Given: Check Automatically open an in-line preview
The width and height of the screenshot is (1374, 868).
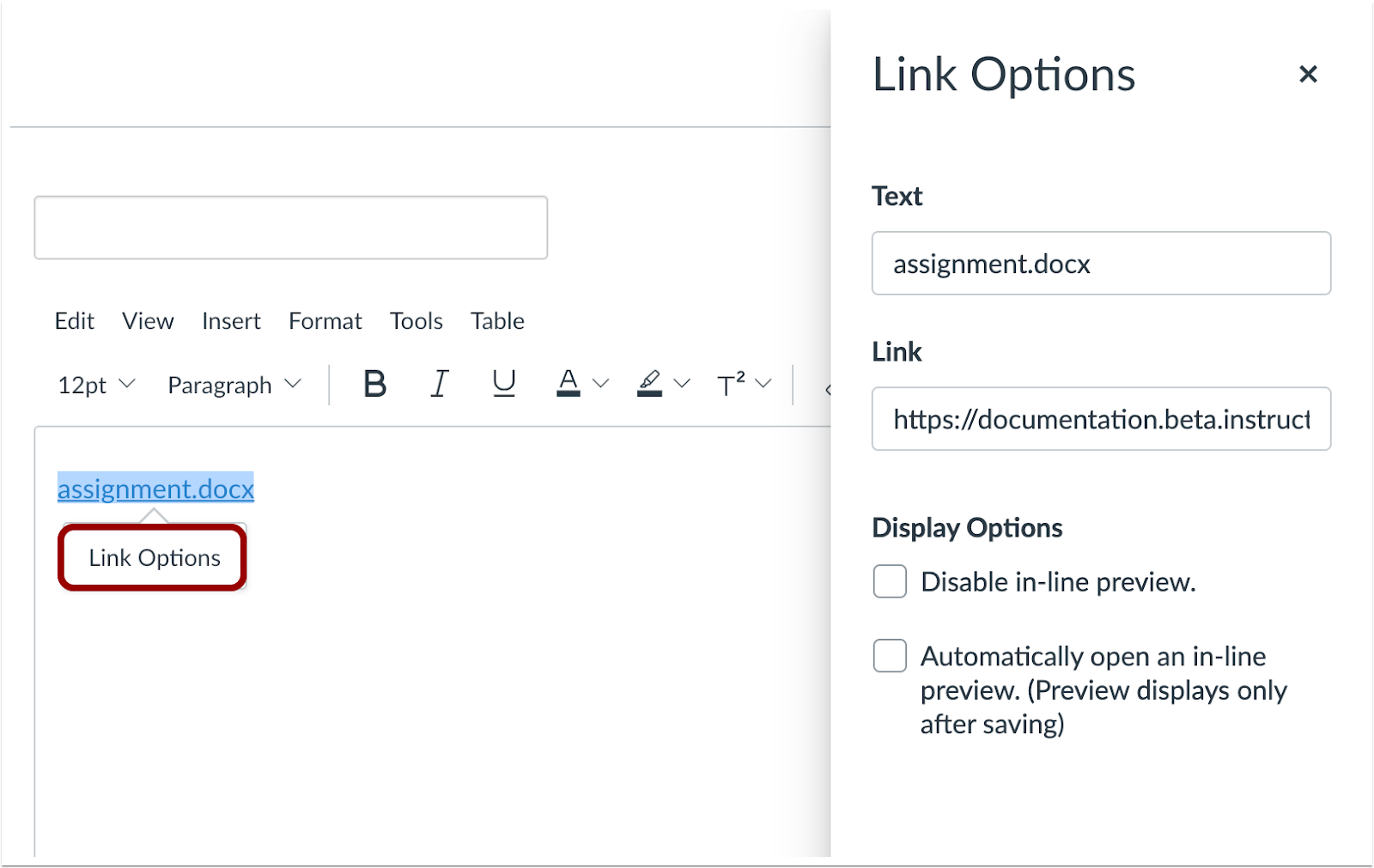Looking at the screenshot, I should tap(890, 657).
